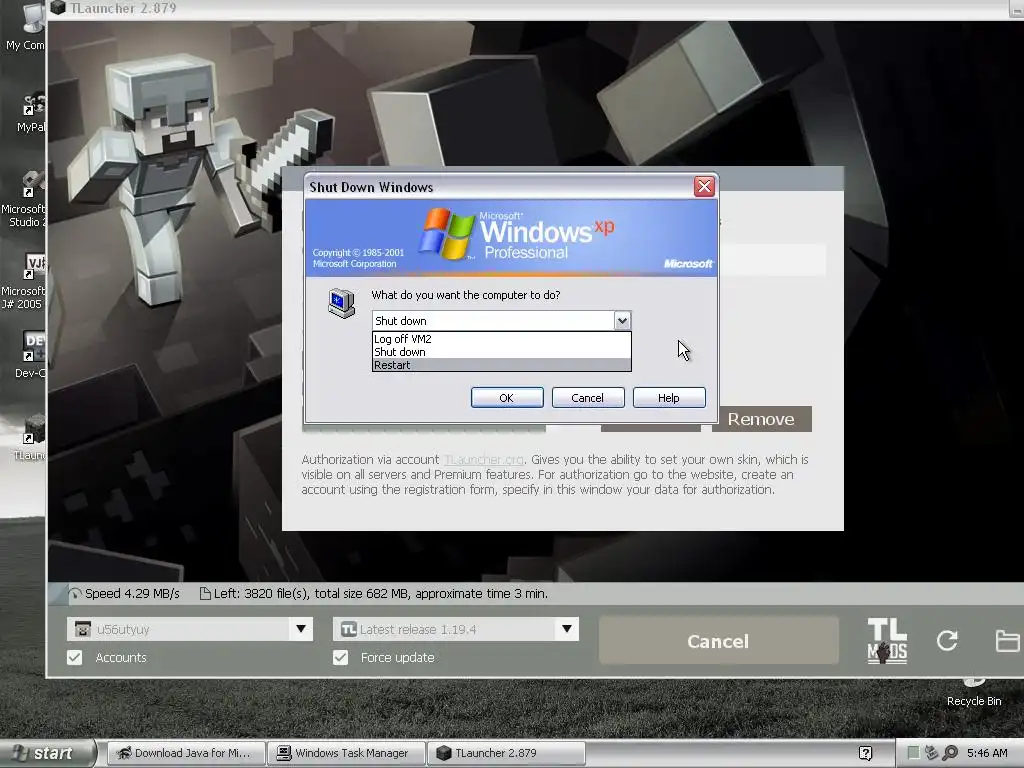Uncheck the Accounts checkbox
The image size is (1024, 768).
[x=75, y=658]
